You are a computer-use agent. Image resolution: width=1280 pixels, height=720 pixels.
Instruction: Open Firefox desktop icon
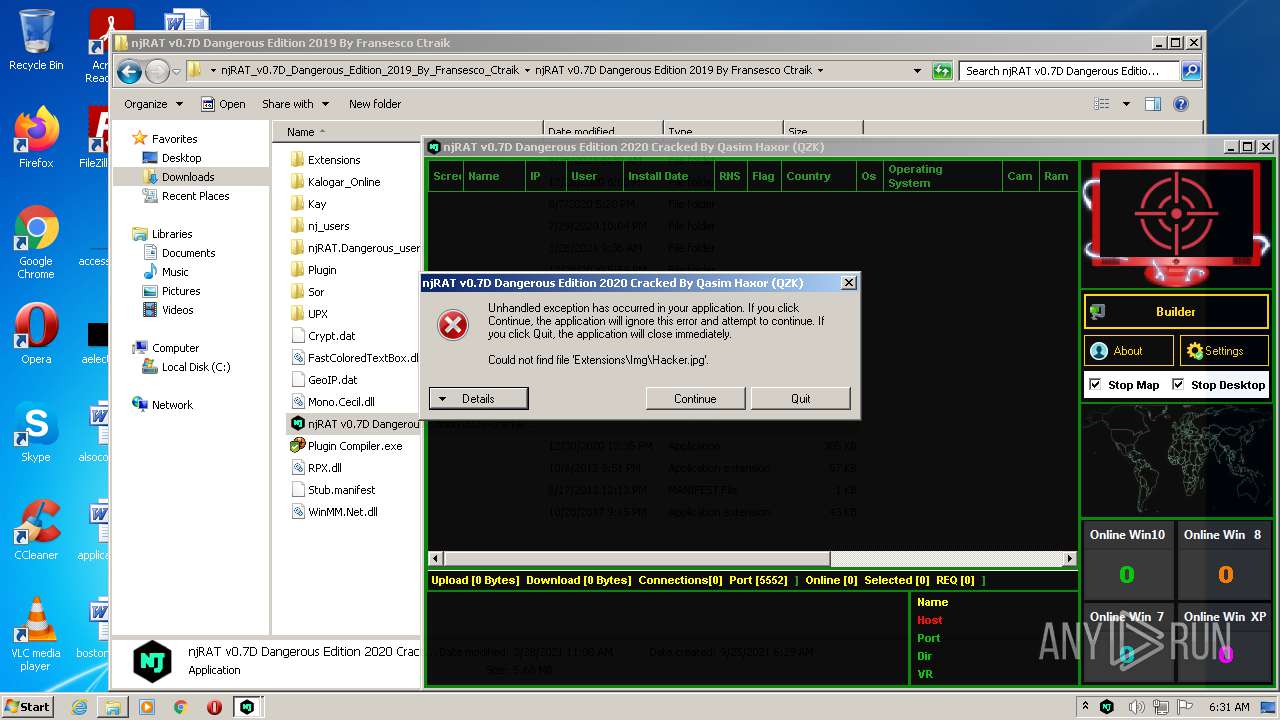tap(36, 138)
